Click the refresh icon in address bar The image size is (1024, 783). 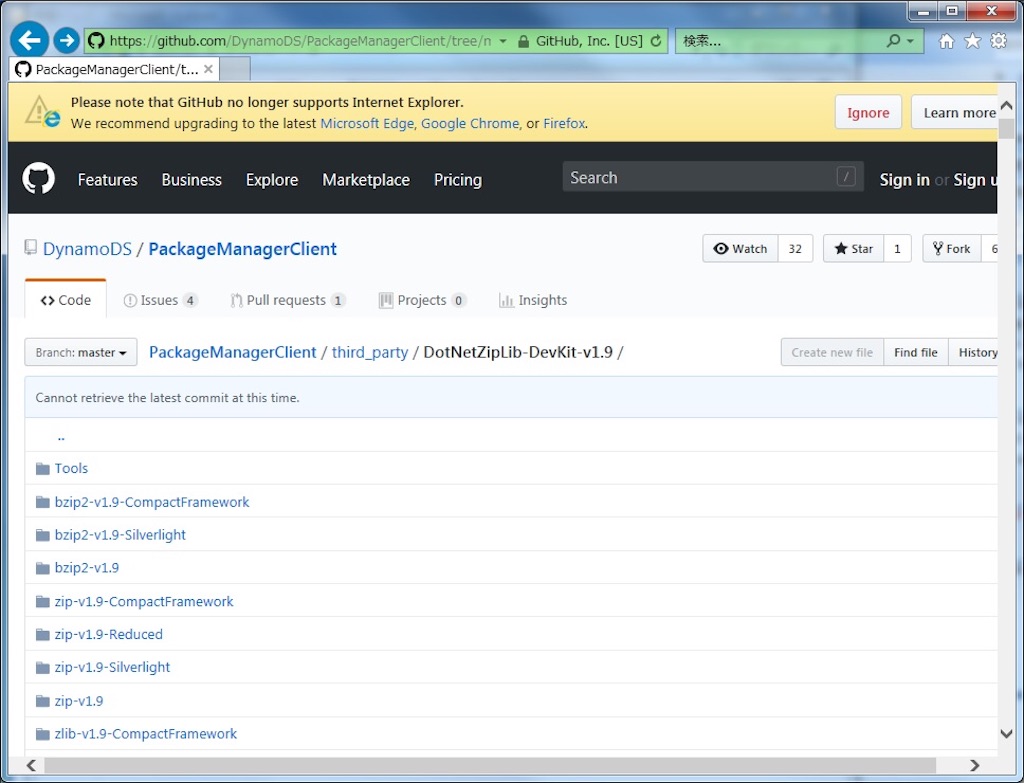(x=656, y=41)
